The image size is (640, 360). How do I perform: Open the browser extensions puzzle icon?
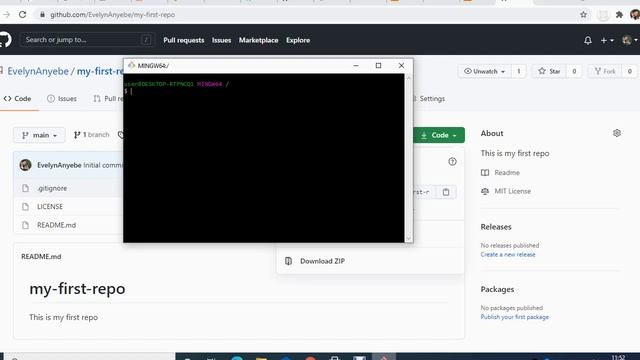(x=619, y=15)
